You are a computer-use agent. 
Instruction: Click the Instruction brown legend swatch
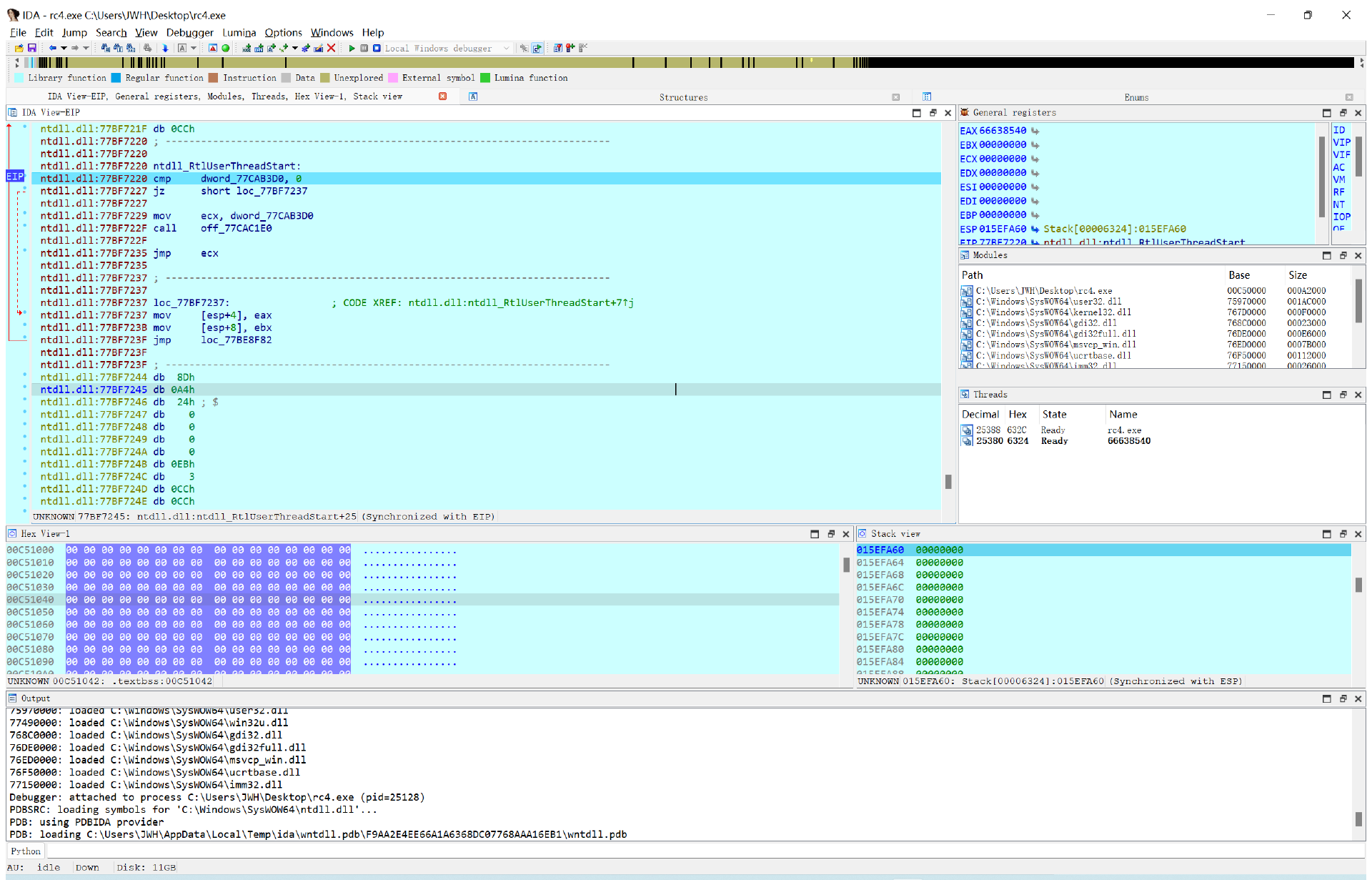(213, 78)
